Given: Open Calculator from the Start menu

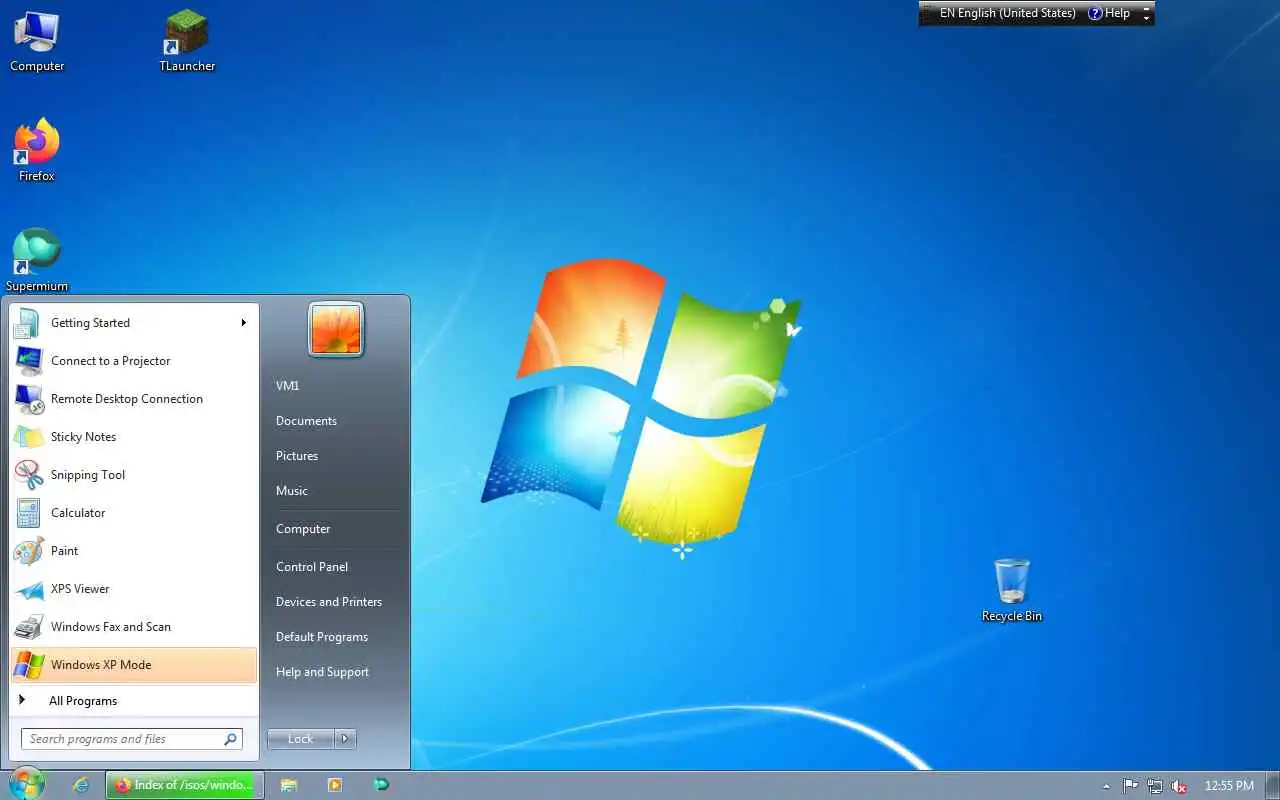Looking at the screenshot, I should [x=134, y=513].
